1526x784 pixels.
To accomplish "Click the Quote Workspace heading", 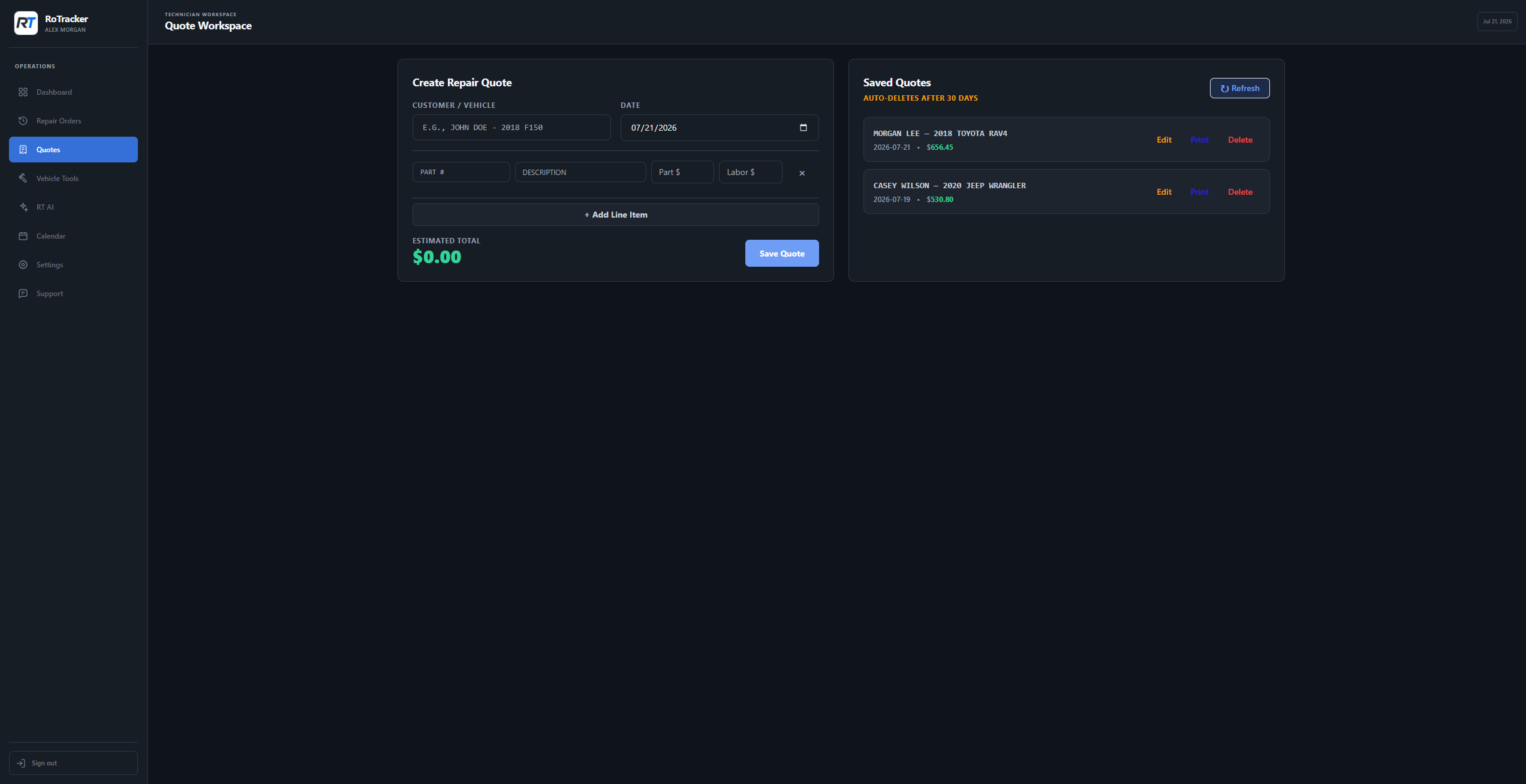I will 208,26.
